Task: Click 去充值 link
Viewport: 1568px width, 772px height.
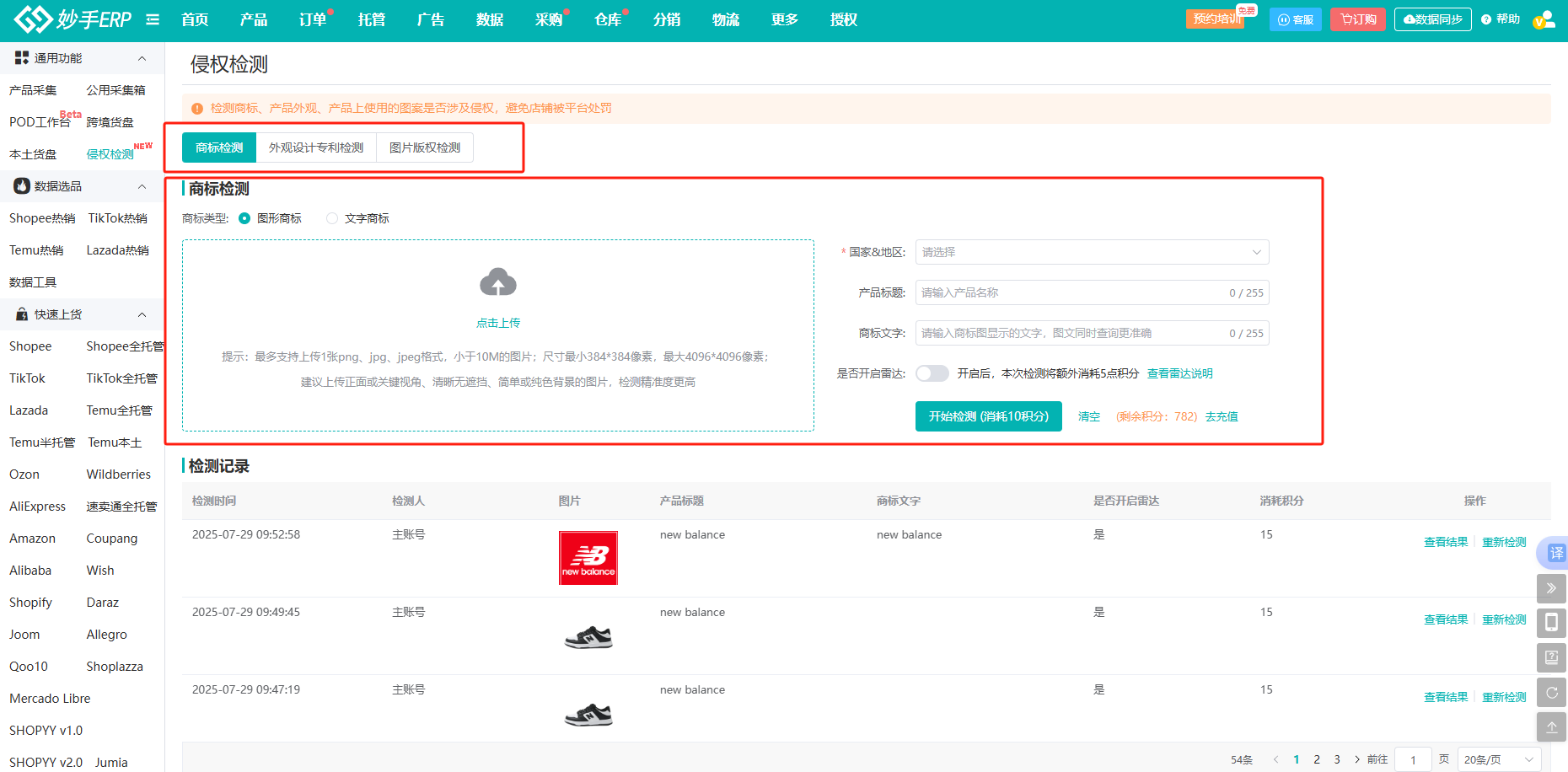Action: tap(1222, 416)
